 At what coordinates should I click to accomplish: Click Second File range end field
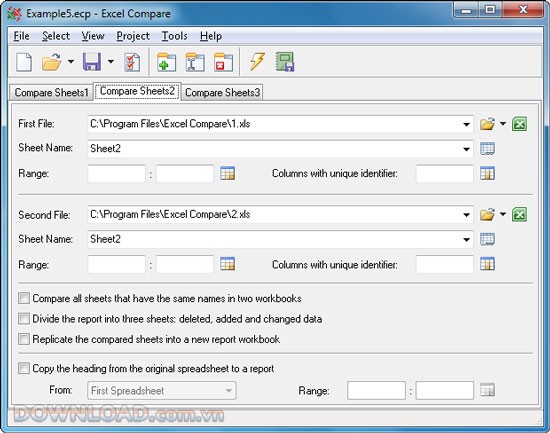[185, 264]
